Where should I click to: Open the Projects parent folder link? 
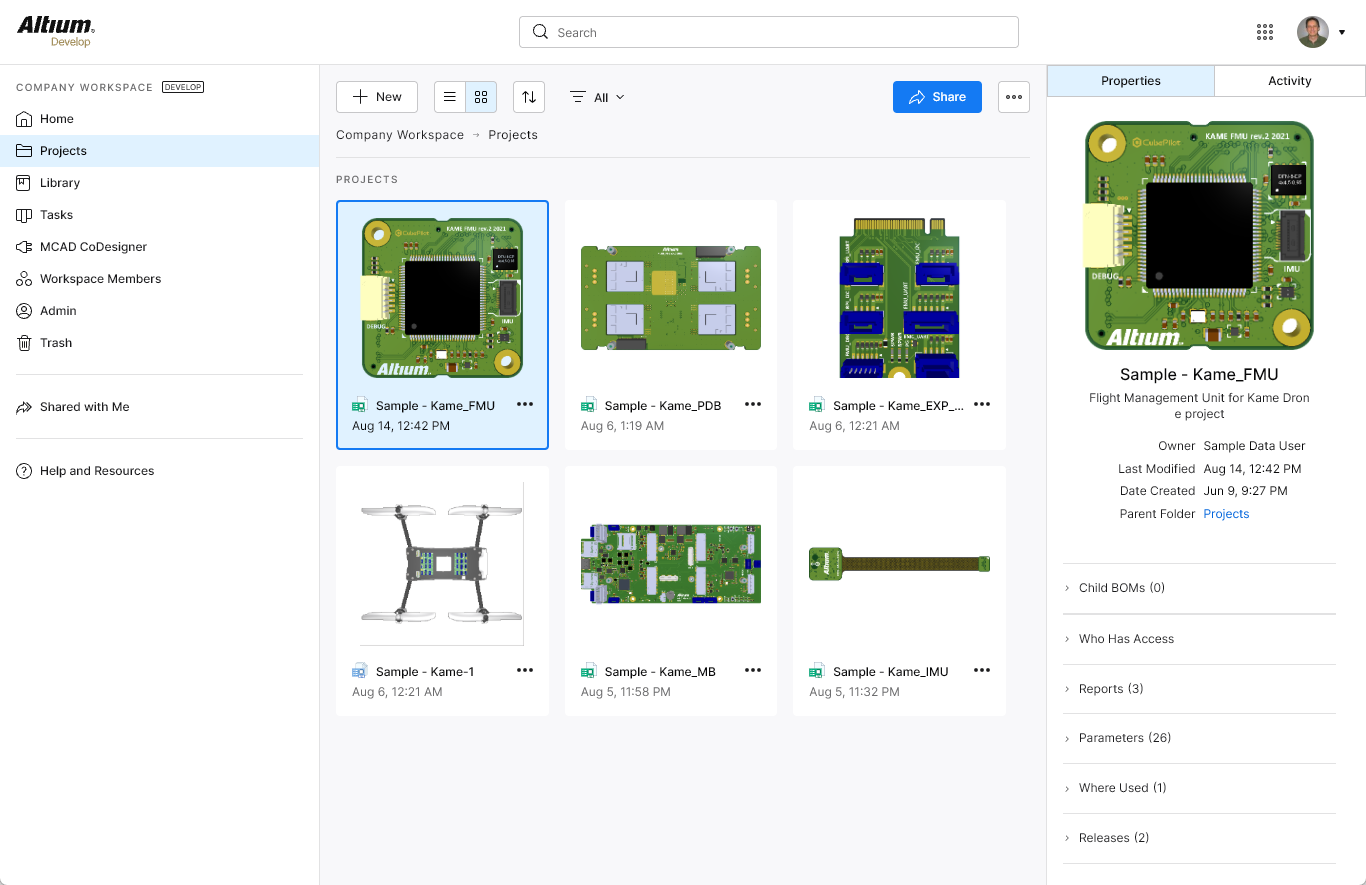(x=1226, y=514)
